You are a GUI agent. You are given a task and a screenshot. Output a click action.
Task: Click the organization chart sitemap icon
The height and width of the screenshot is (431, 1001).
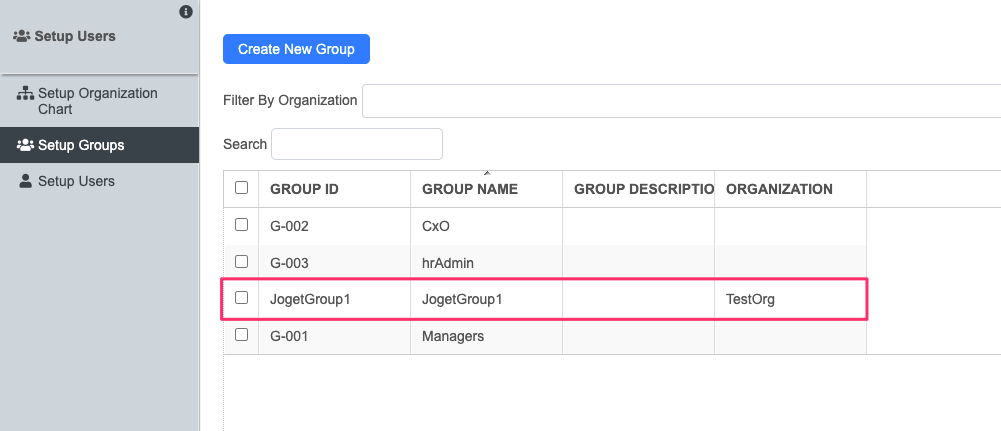tap(26, 94)
